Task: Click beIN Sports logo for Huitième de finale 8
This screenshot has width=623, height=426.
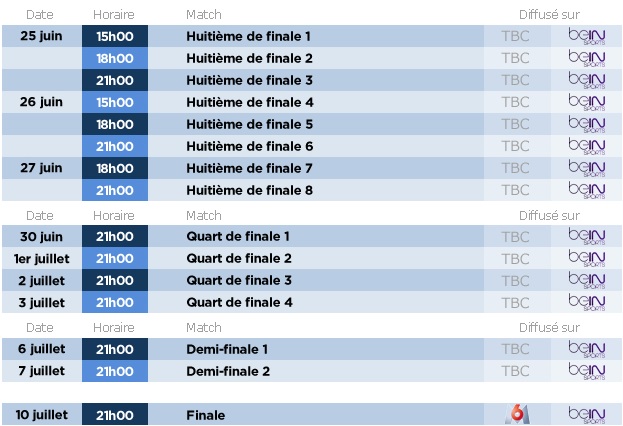Action: tap(586, 190)
